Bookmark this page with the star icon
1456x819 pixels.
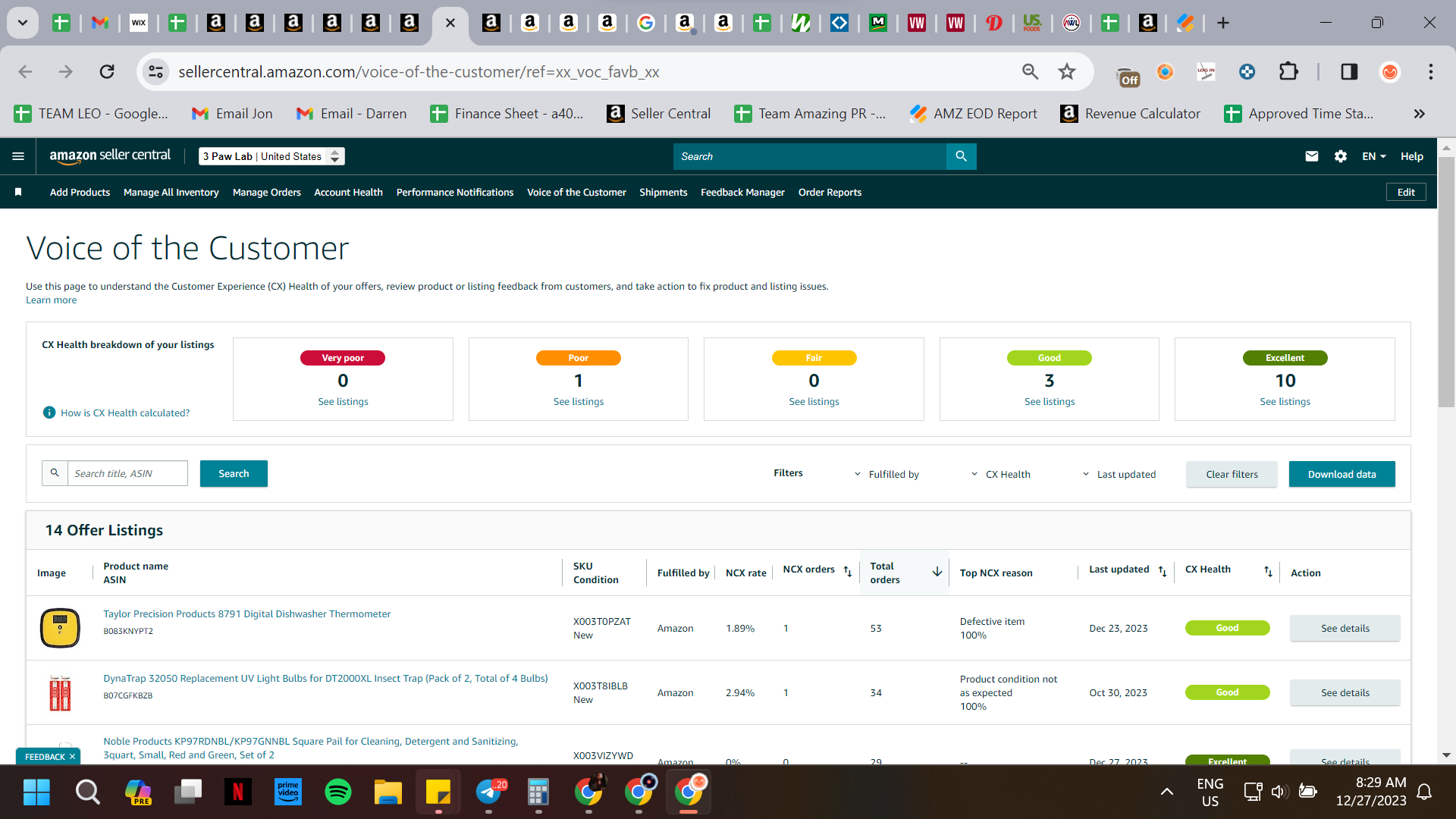coord(1066,72)
